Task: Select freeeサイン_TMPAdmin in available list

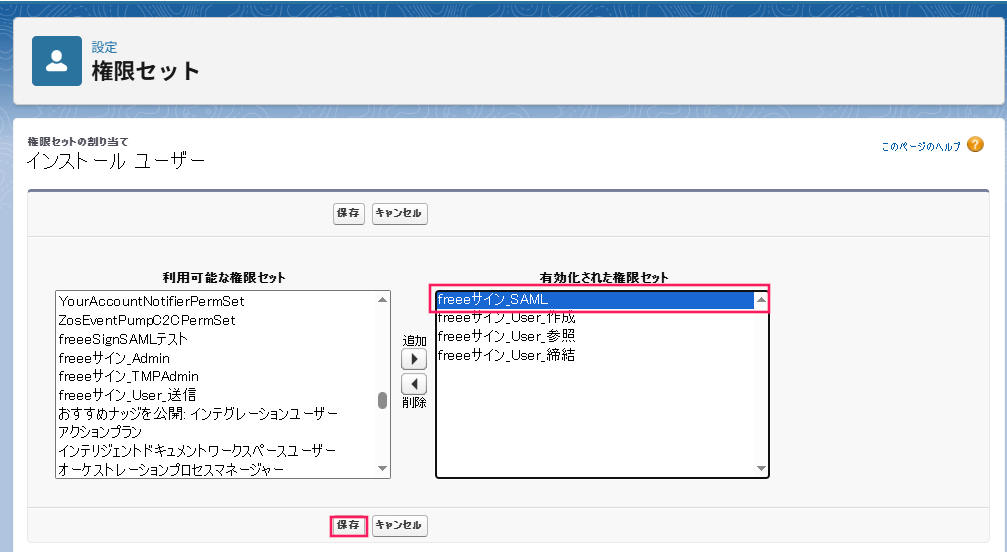Action: click(x=216, y=376)
